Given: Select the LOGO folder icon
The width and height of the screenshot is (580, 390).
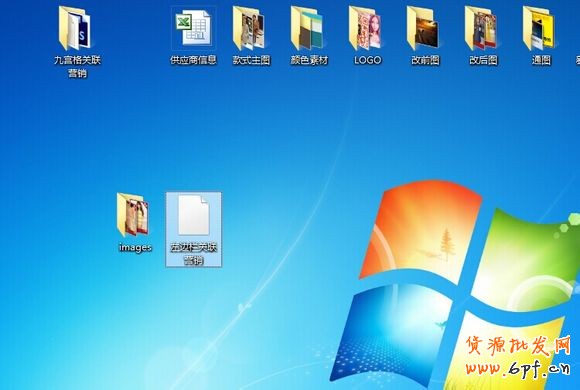Looking at the screenshot, I should tap(365, 28).
